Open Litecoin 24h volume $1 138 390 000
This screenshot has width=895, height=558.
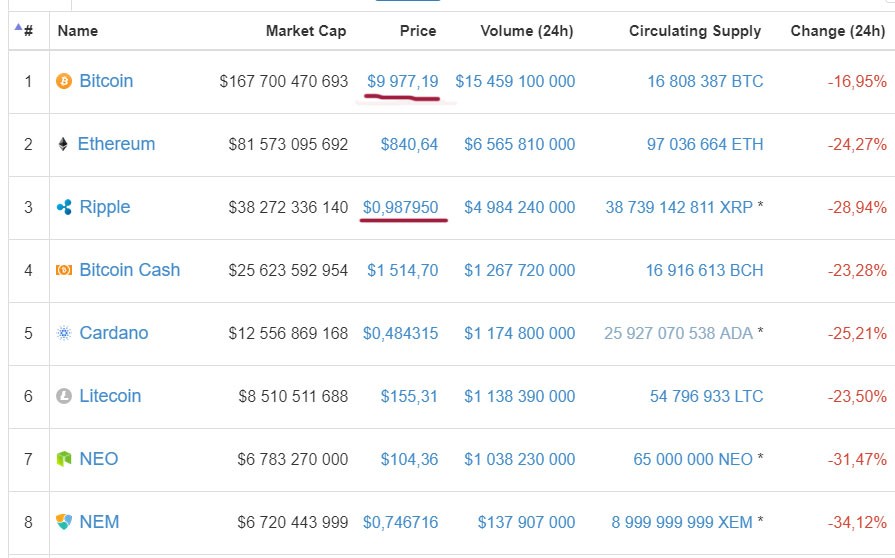coord(519,396)
